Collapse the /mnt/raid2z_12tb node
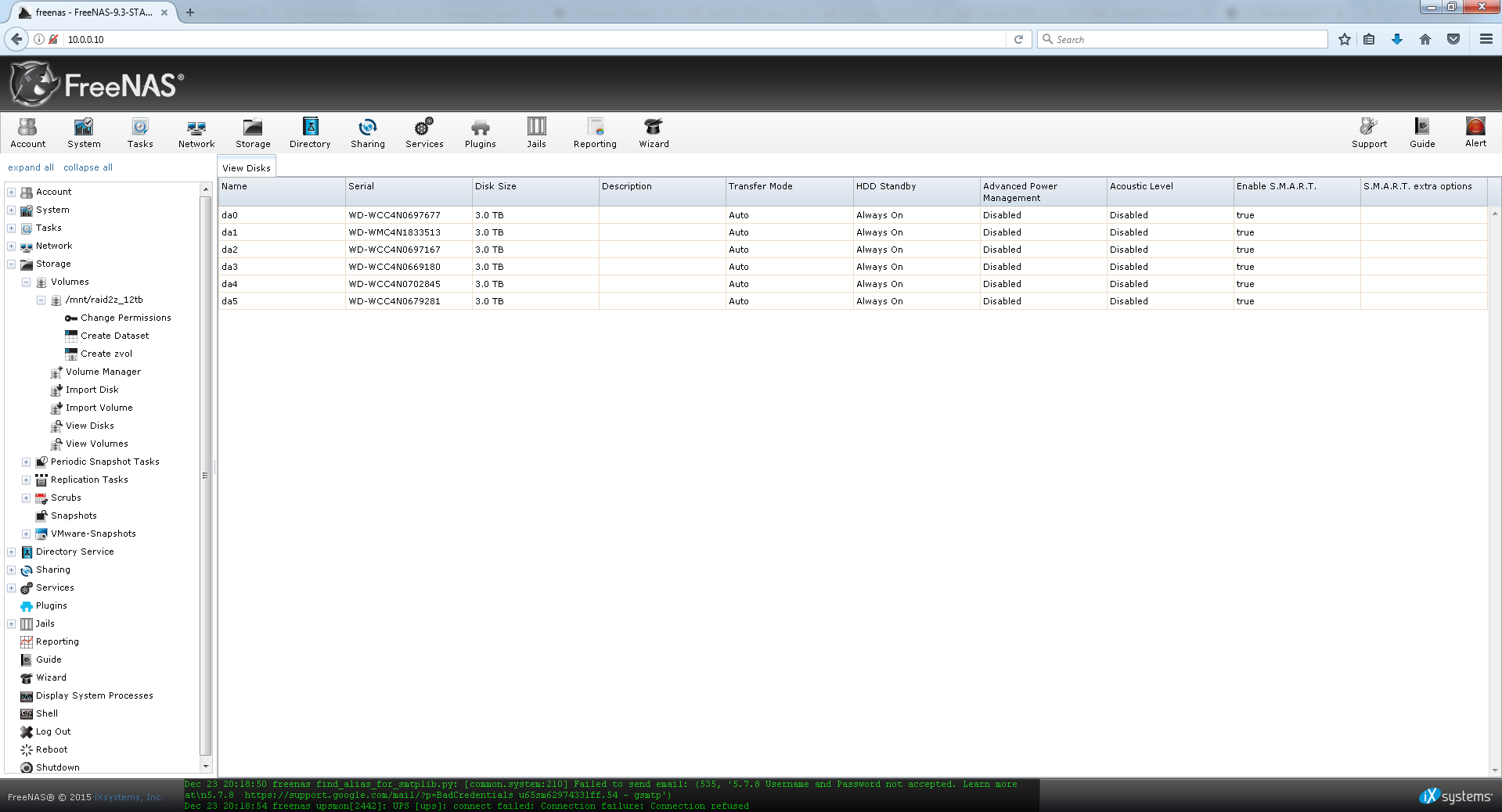Image resolution: width=1502 pixels, height=812 pixels. pyautogui.click(x=41, y=300)
